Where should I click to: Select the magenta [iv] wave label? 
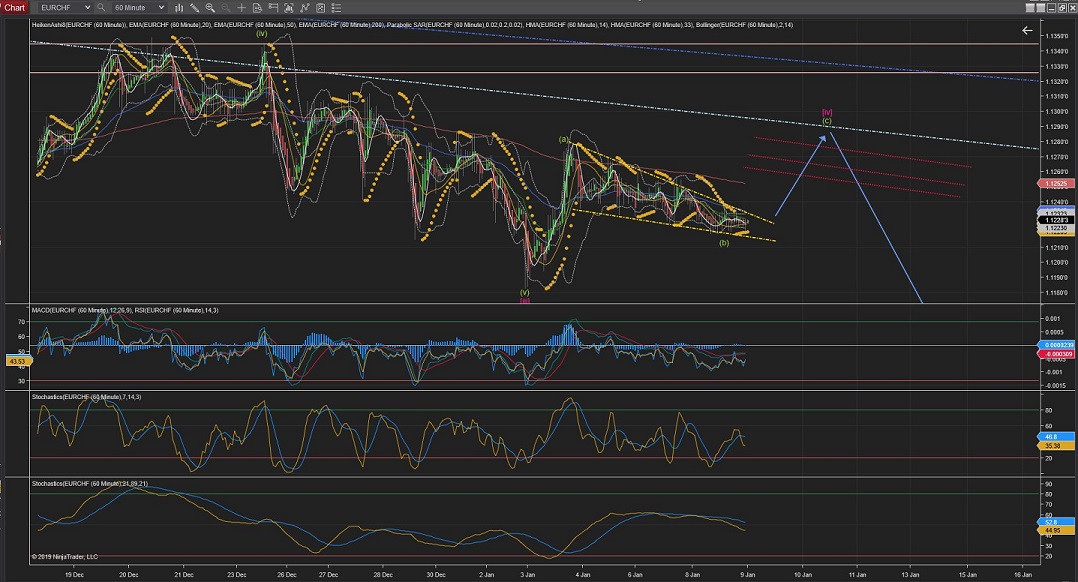click(x=827, y=112)
